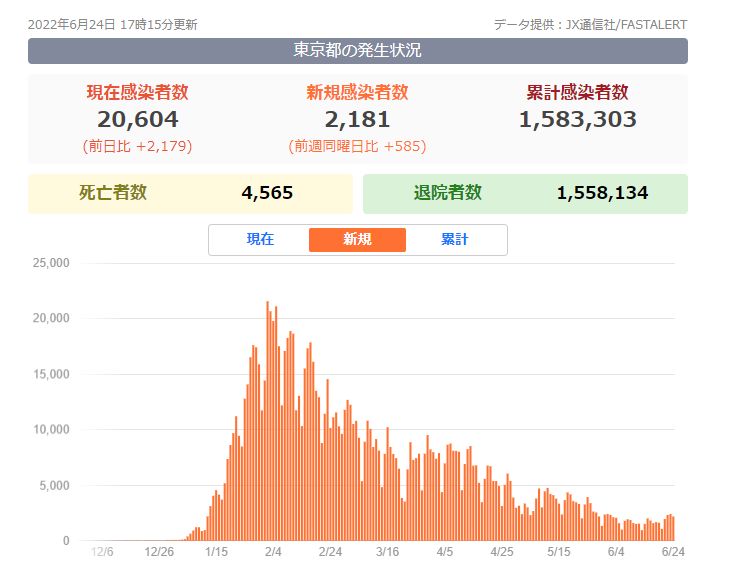Viewport: 731px width, 562px height.
Task: Click the 3/16 x-axis date label
Action: 387,552
